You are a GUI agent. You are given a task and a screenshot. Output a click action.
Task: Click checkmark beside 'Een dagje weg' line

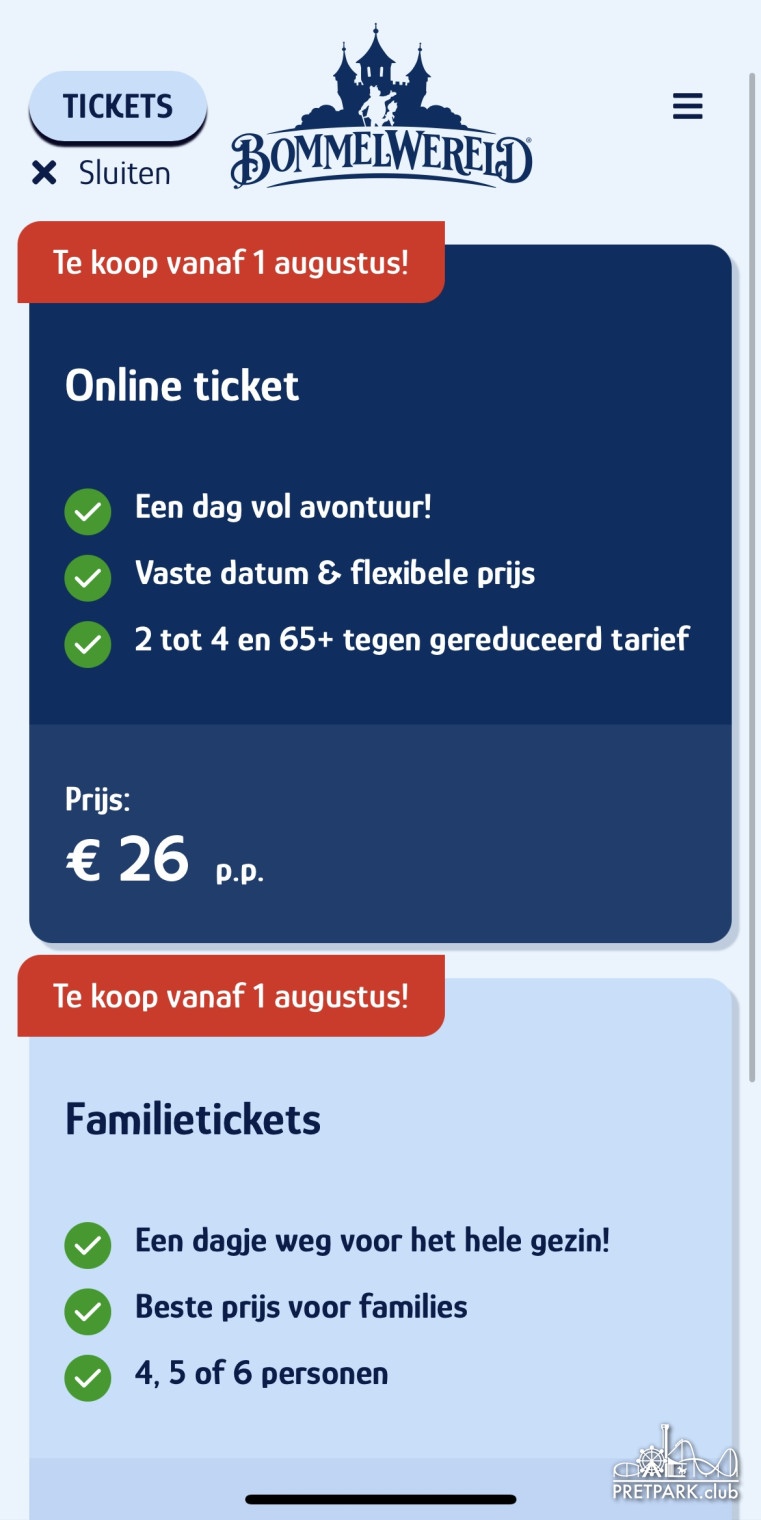click(x=88, y=1246)
